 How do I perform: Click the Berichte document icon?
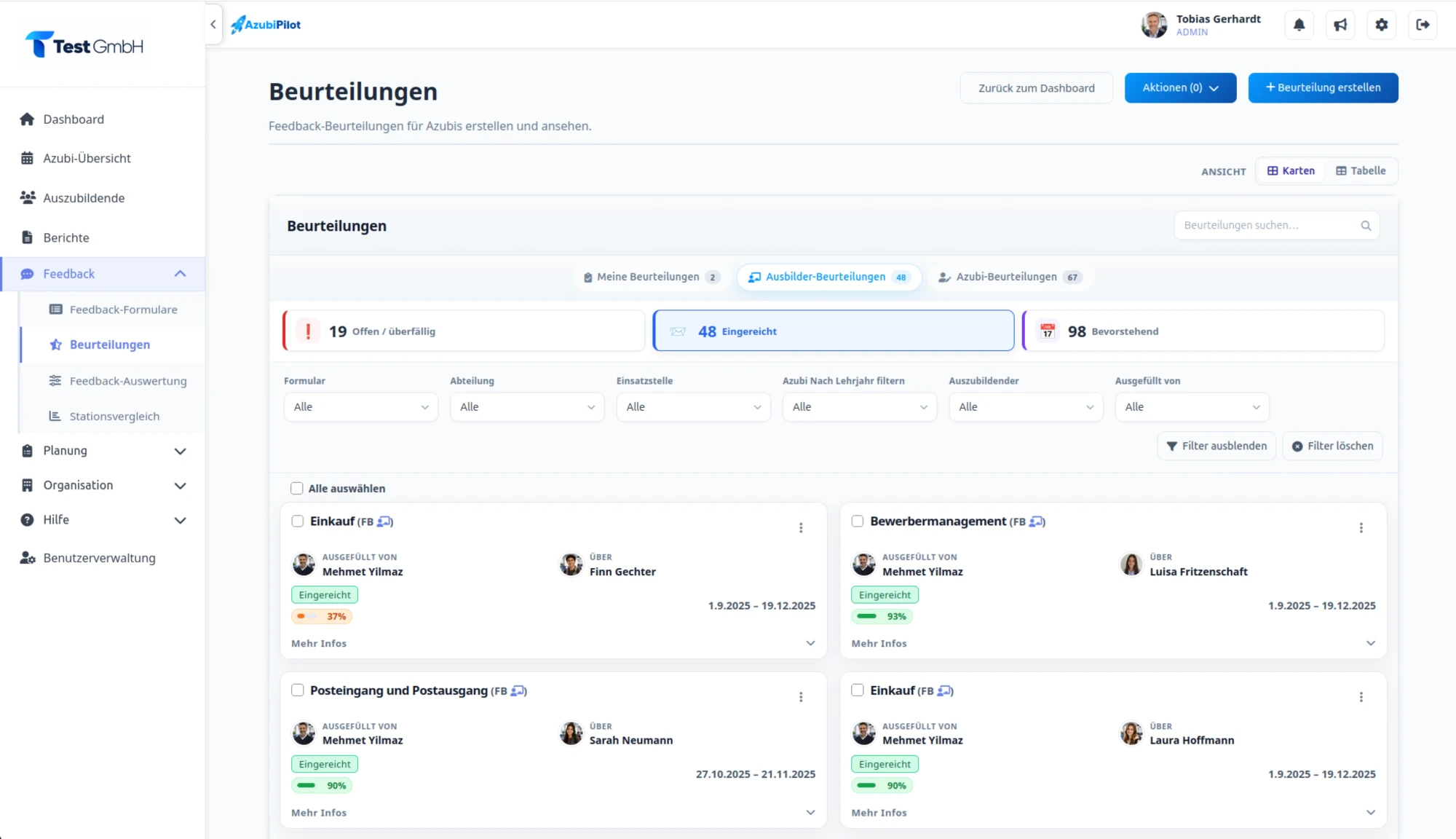[27, 237]
